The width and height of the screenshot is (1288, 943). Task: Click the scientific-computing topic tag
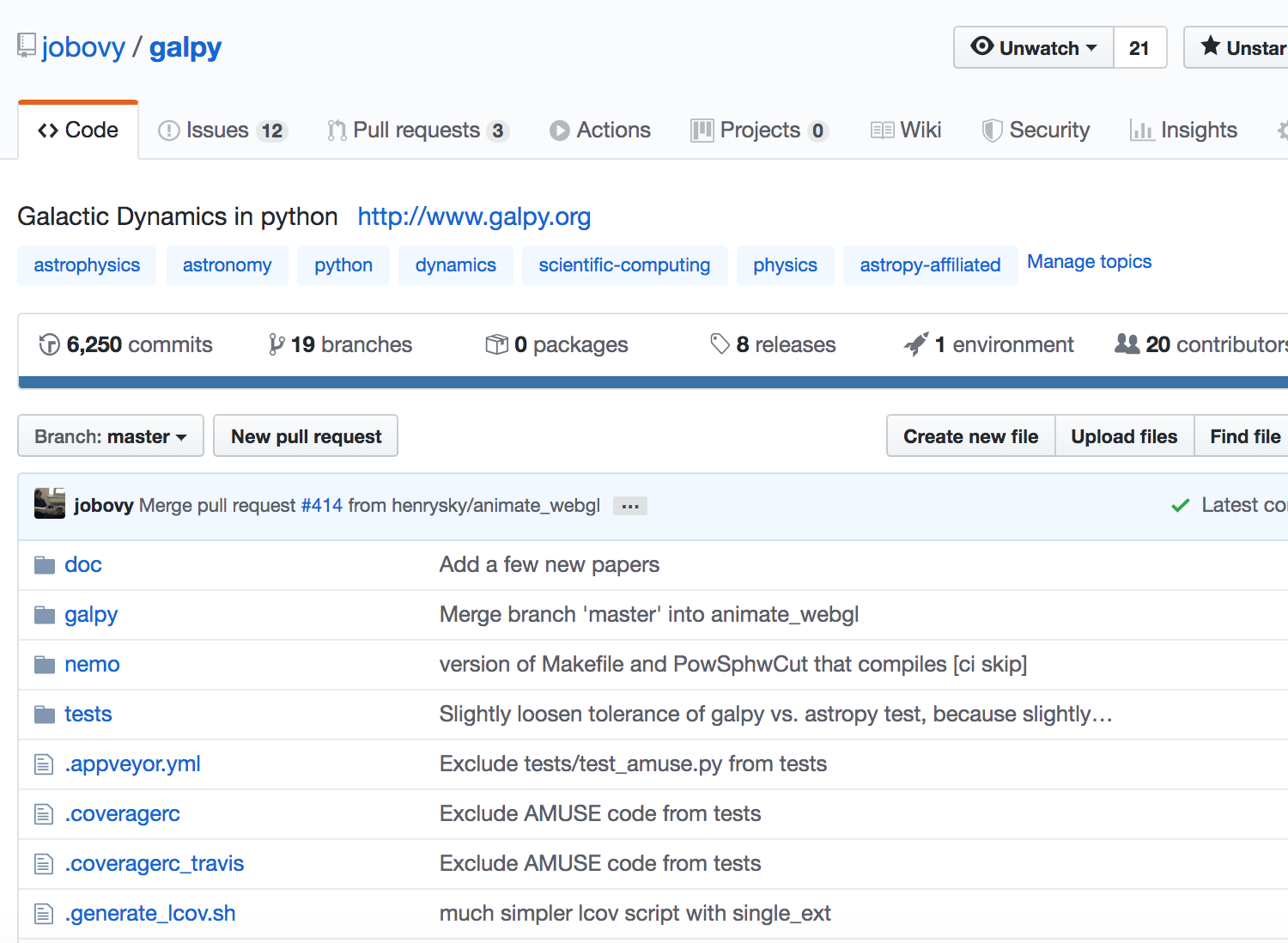pos(624,265)
